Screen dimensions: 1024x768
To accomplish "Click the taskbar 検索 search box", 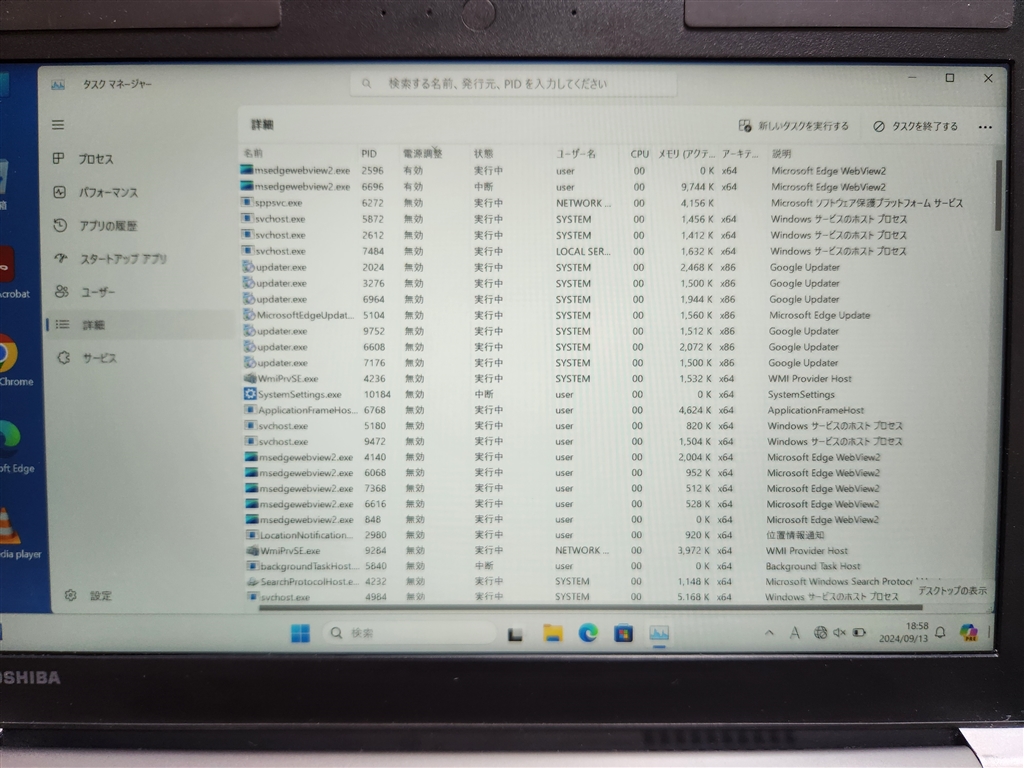I will [x=409, y=633].
